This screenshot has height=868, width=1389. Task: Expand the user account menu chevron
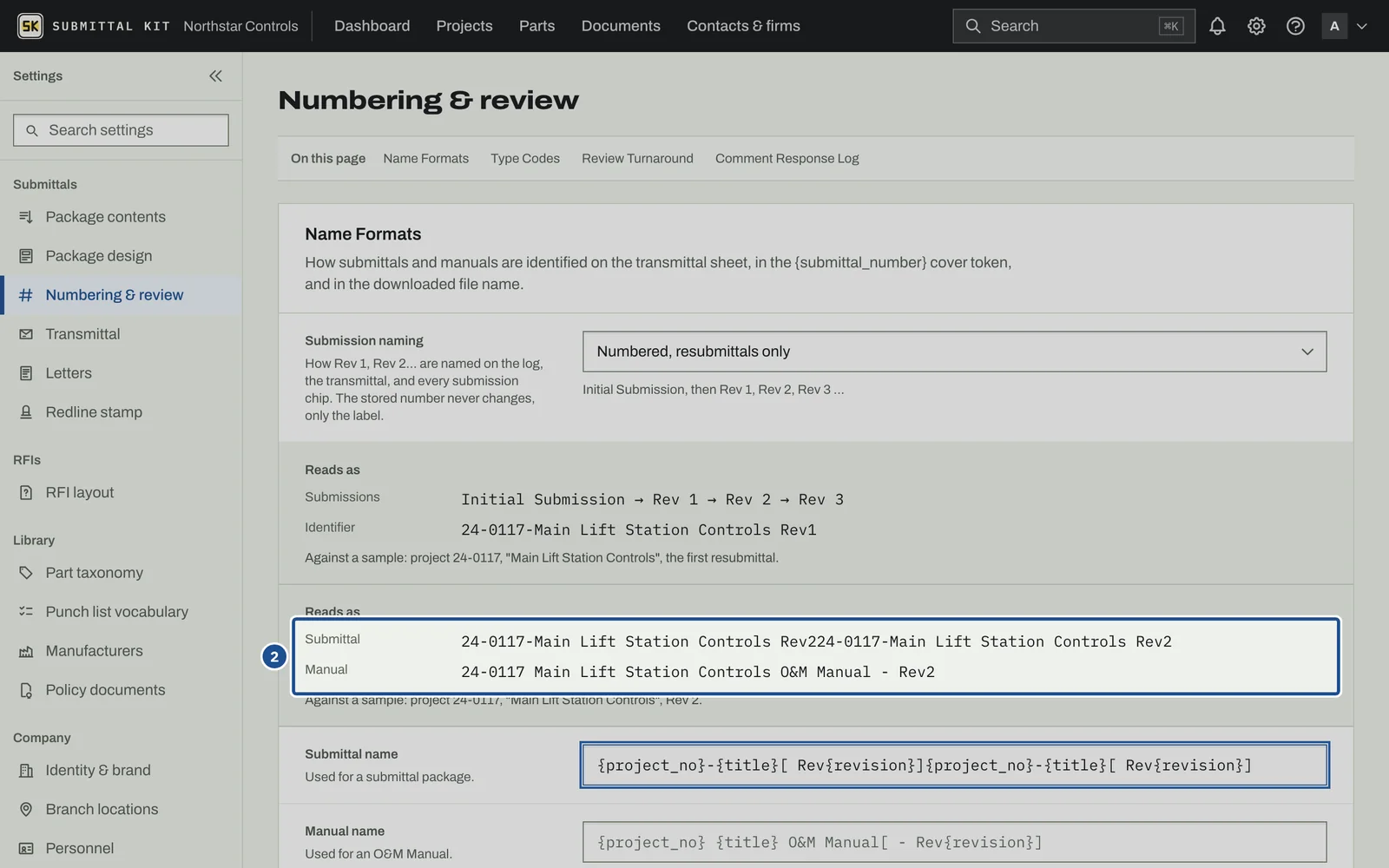[1362, 26]
